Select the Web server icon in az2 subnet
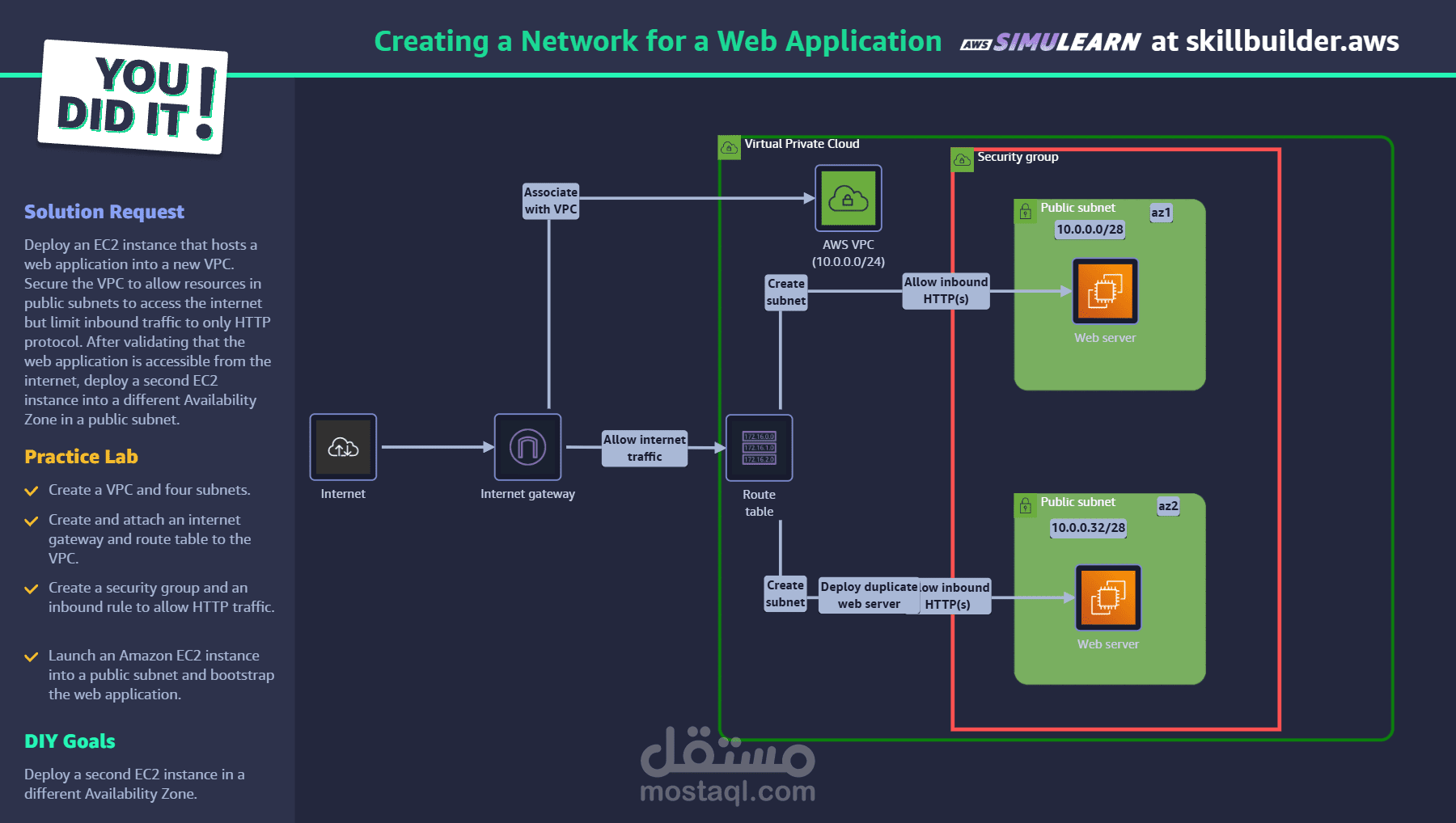The width and height of the screenshot is (1456, 823). click(1107, 598)
